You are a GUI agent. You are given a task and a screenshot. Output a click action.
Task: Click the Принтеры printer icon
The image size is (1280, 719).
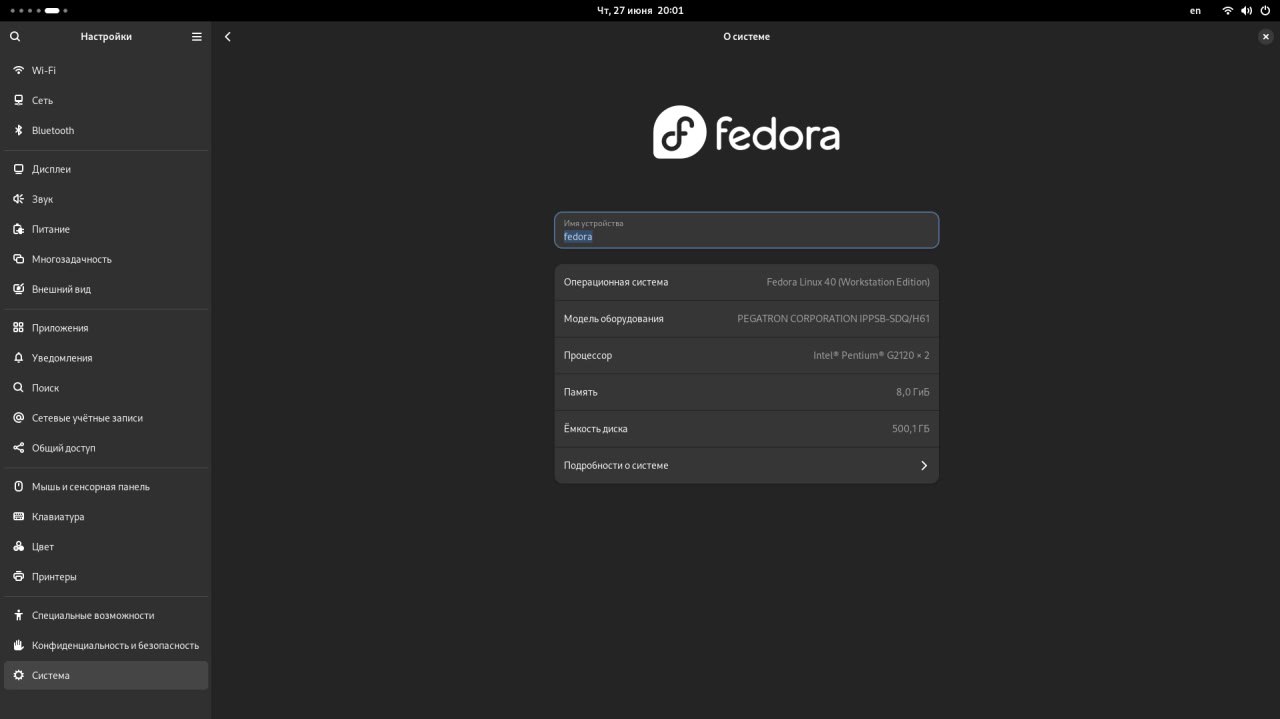[18, 577]
